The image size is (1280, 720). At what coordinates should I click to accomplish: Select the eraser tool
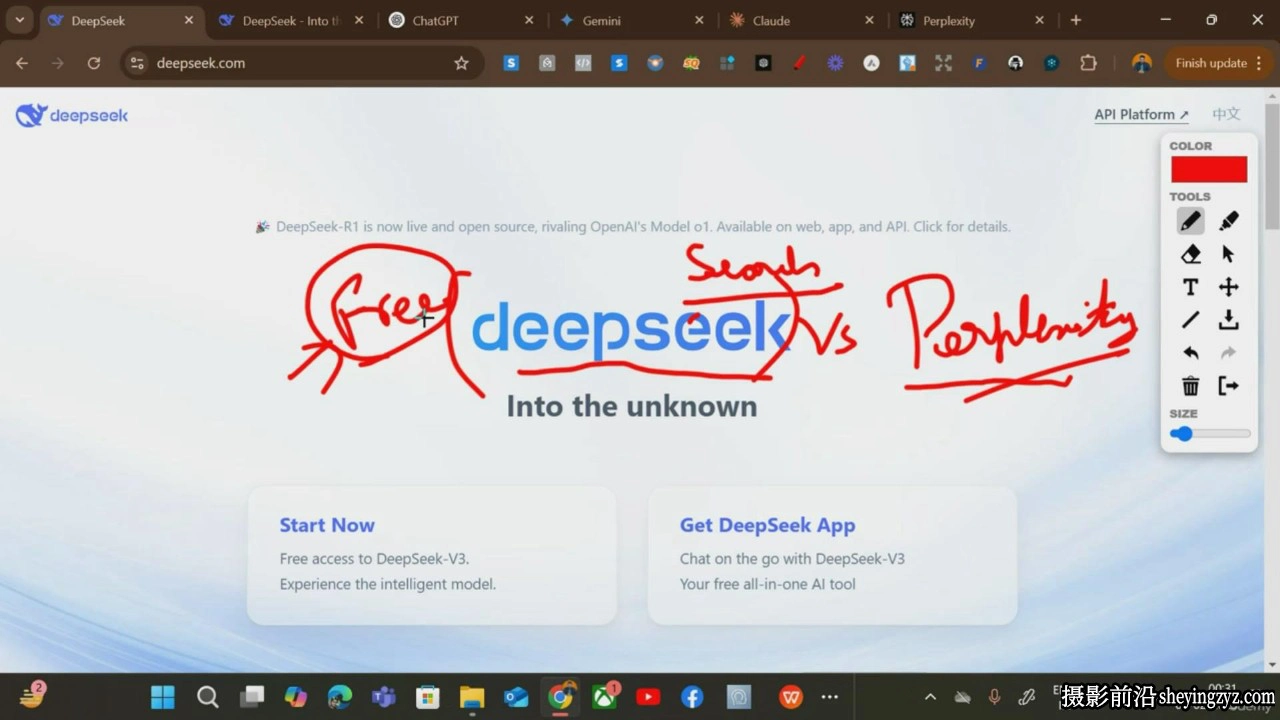coord(1190,254)
